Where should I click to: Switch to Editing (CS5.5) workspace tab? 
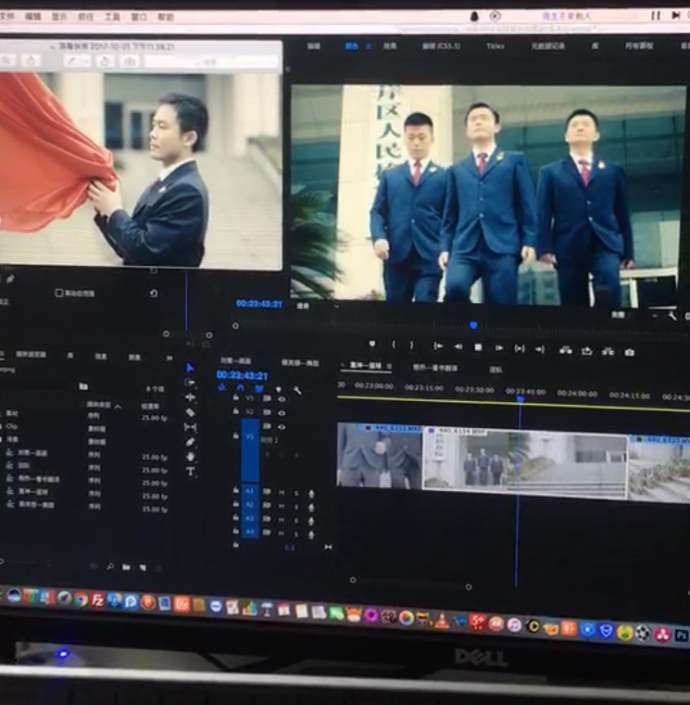point(441,45)
